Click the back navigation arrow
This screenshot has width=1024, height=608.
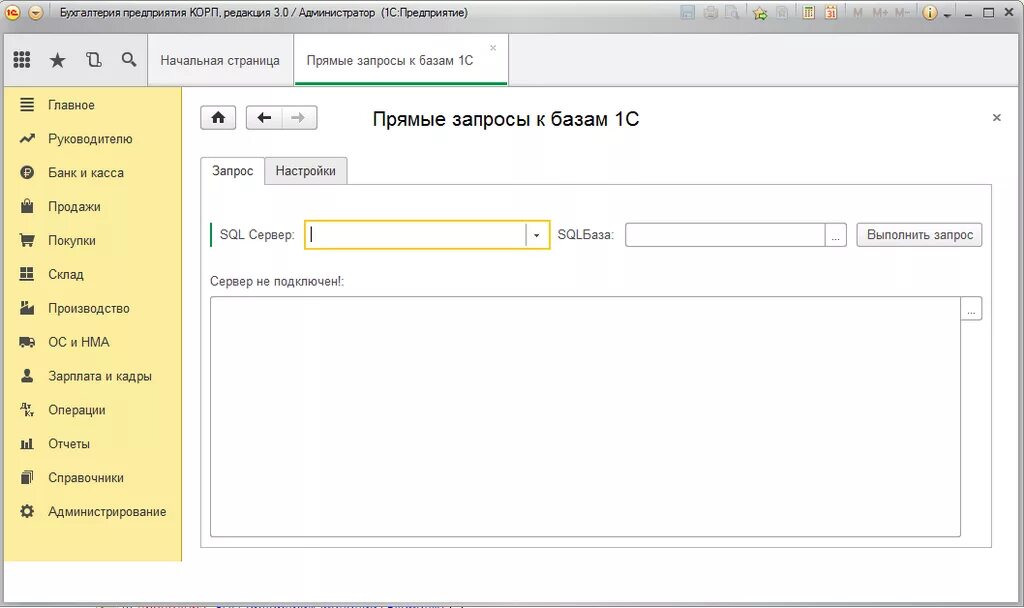(264, 117)
